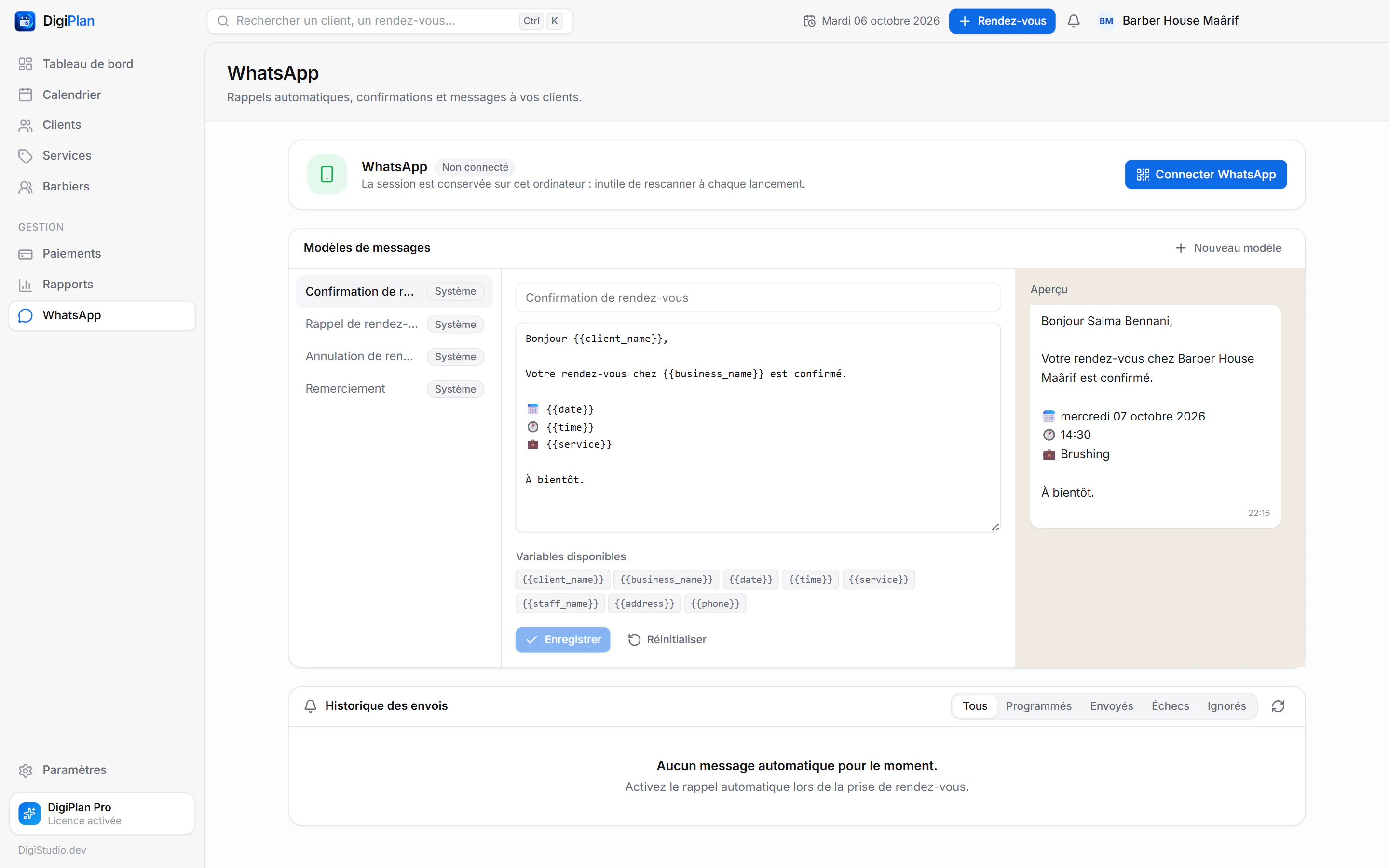Insert the {{business_name}} variable chip
This screenshot has width=1389, height=868.
[666, 579]
